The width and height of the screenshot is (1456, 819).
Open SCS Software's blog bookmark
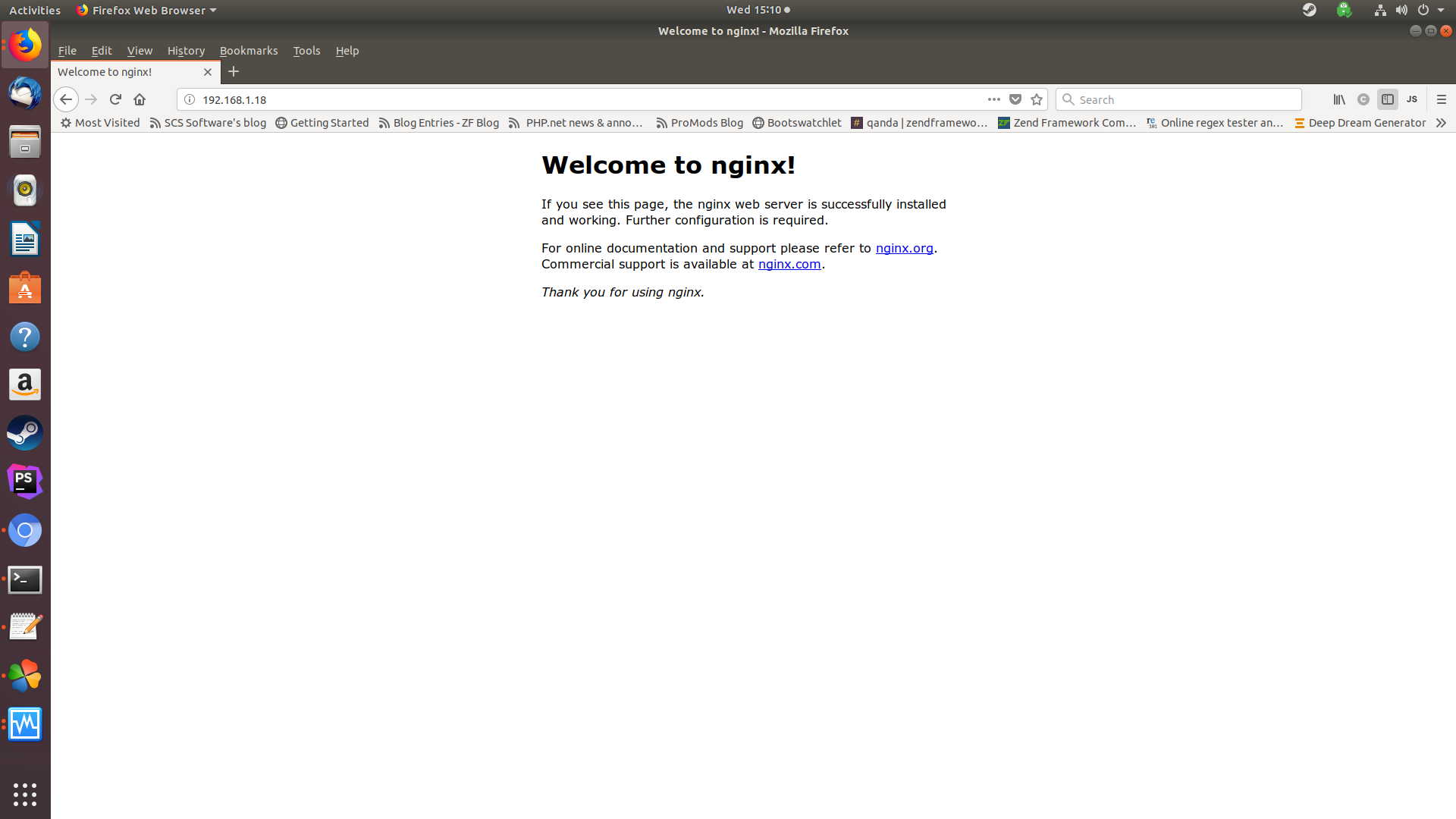click(x=208, y=123)
